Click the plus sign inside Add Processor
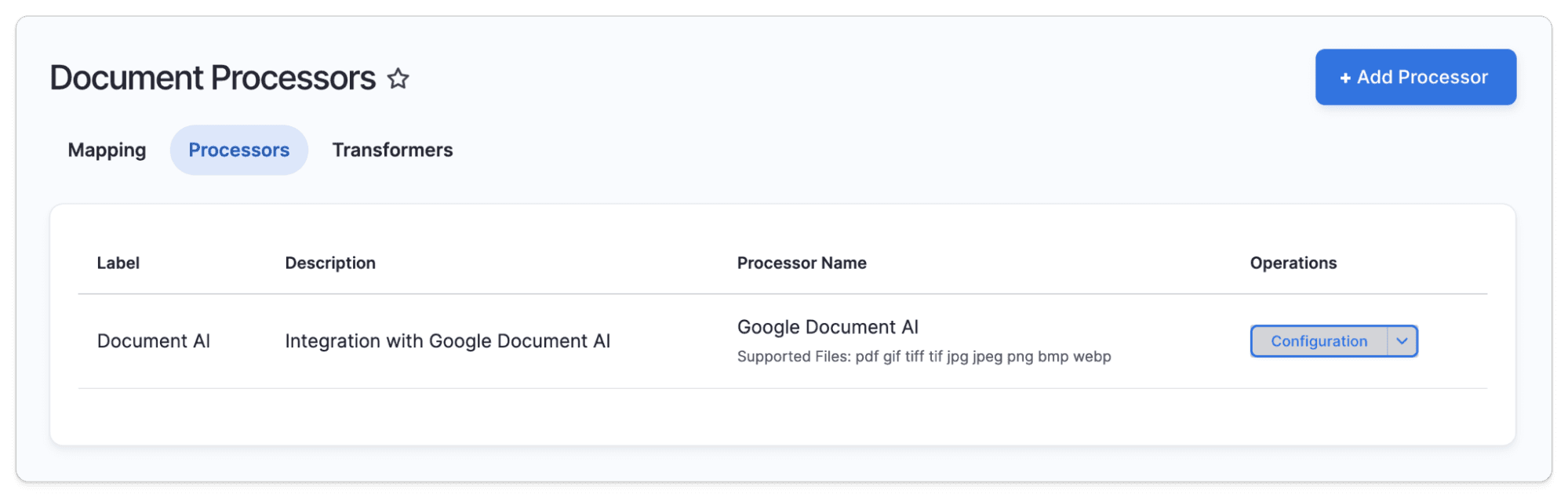 [1344, 78]
